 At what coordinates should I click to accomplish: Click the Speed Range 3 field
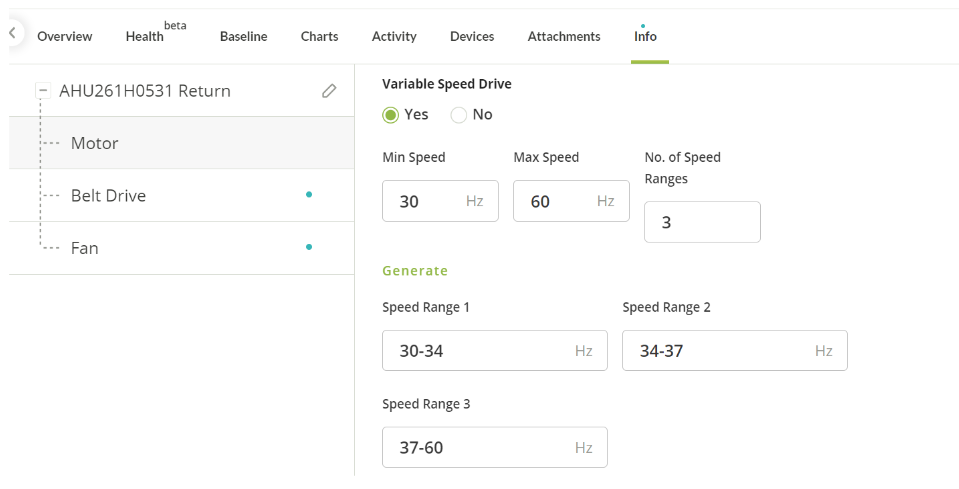coord(495,447)
